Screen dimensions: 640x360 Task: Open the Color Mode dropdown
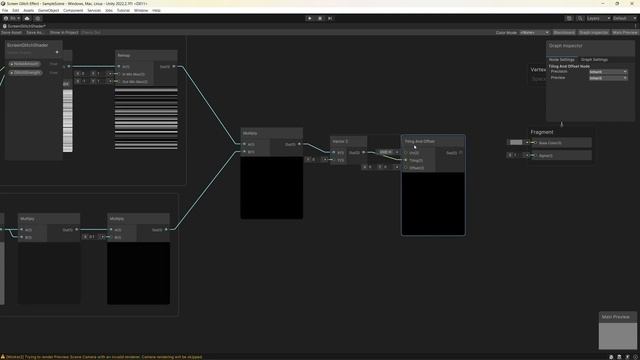(x=534, y=33)
